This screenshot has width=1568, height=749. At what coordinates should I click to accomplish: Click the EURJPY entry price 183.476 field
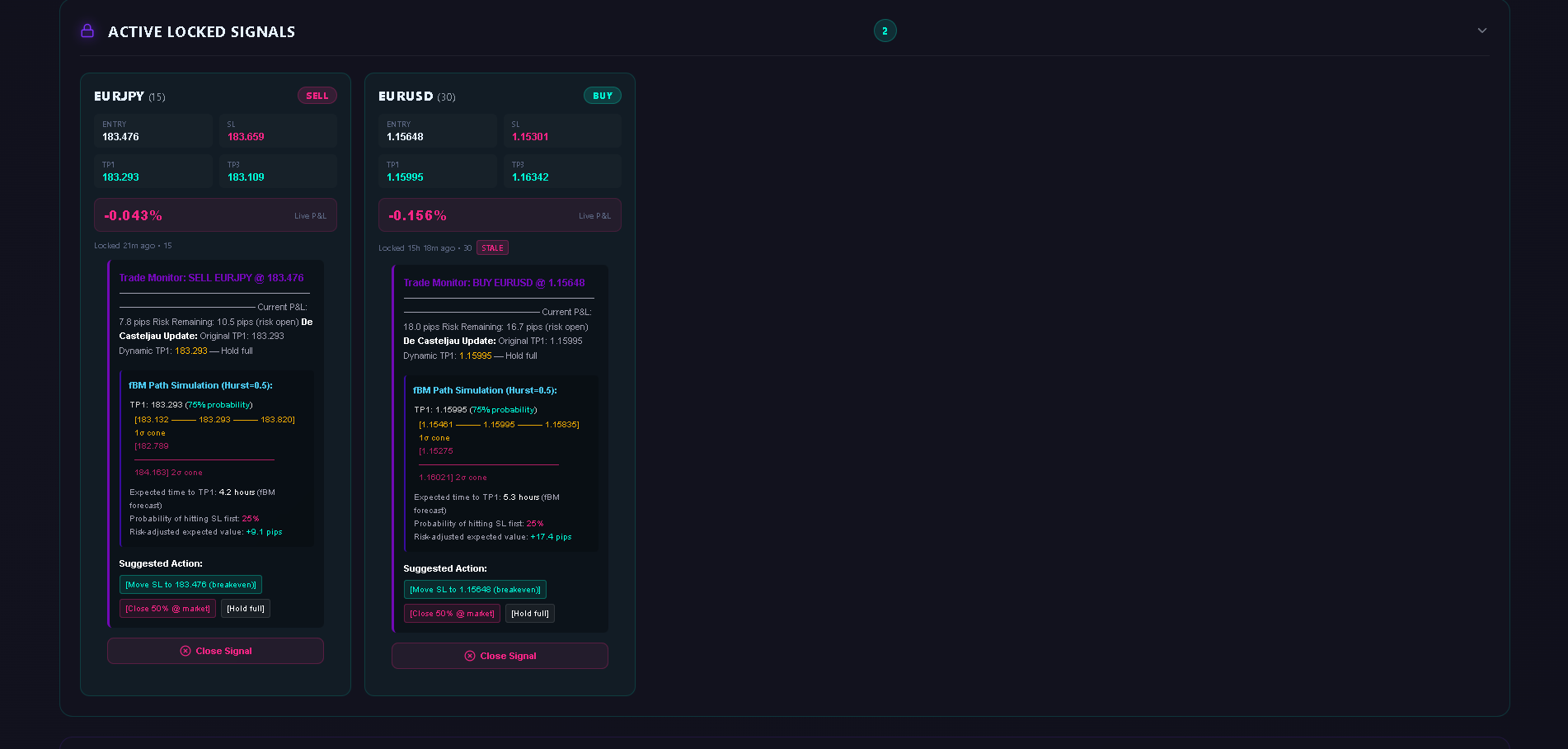tap(153, 131)
